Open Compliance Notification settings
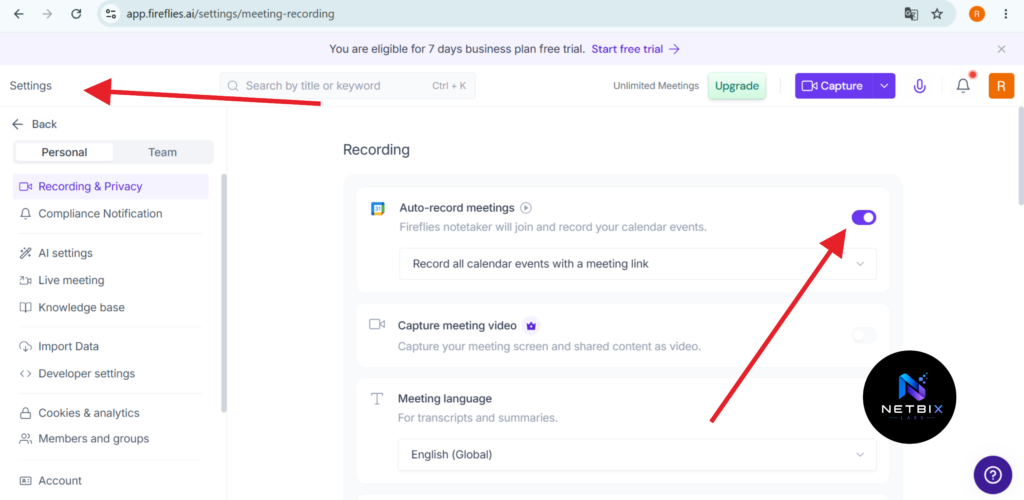Viewport: 1024px width, 500px height. point(111,213)
